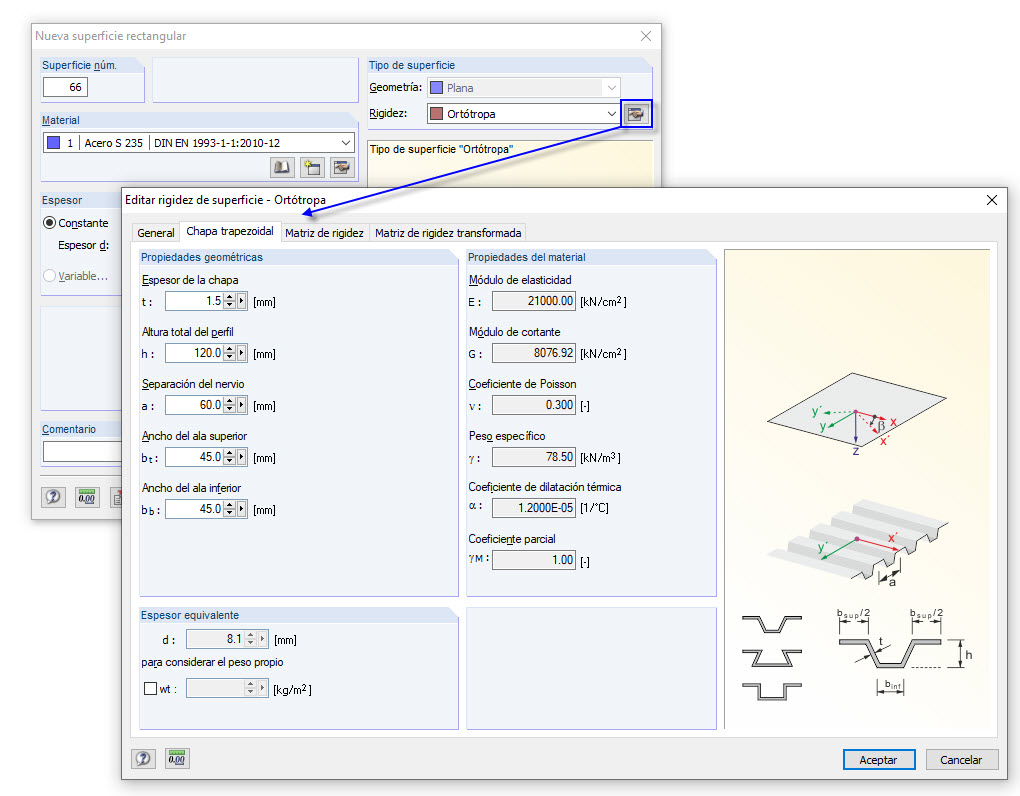Create new material icon in Material section
This screenshot has width=1020, height=796.
click(x=312, y=168)
